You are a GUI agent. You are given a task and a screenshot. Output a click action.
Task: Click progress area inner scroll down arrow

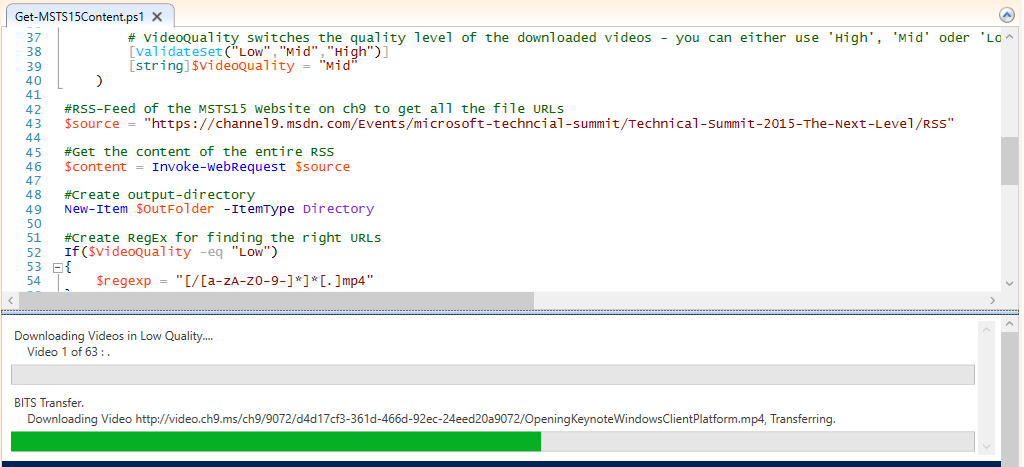pos(989,446)
